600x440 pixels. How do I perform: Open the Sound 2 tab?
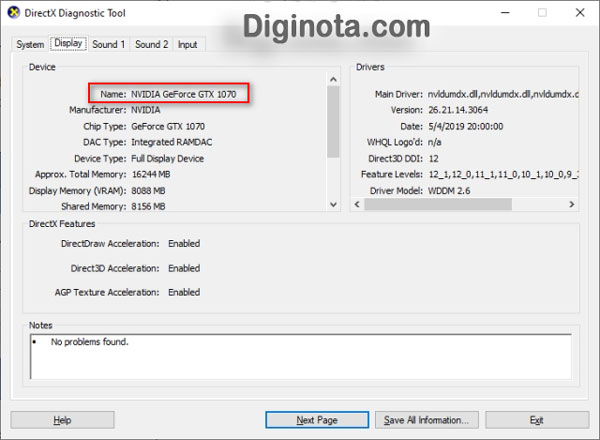(x=152, y=44)
